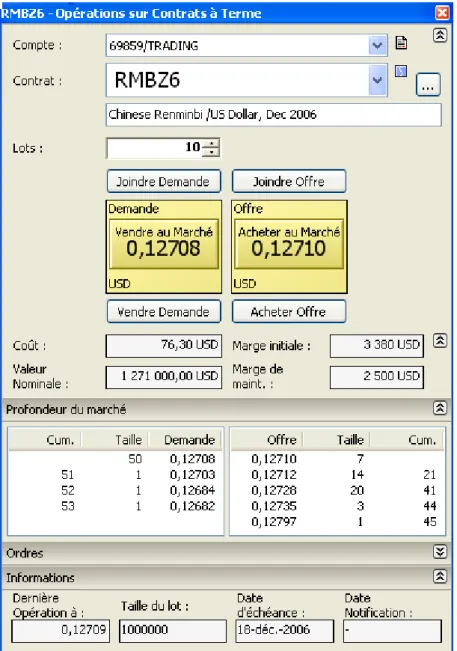
Task: Click the Lots input field
Action: point(155,148)
